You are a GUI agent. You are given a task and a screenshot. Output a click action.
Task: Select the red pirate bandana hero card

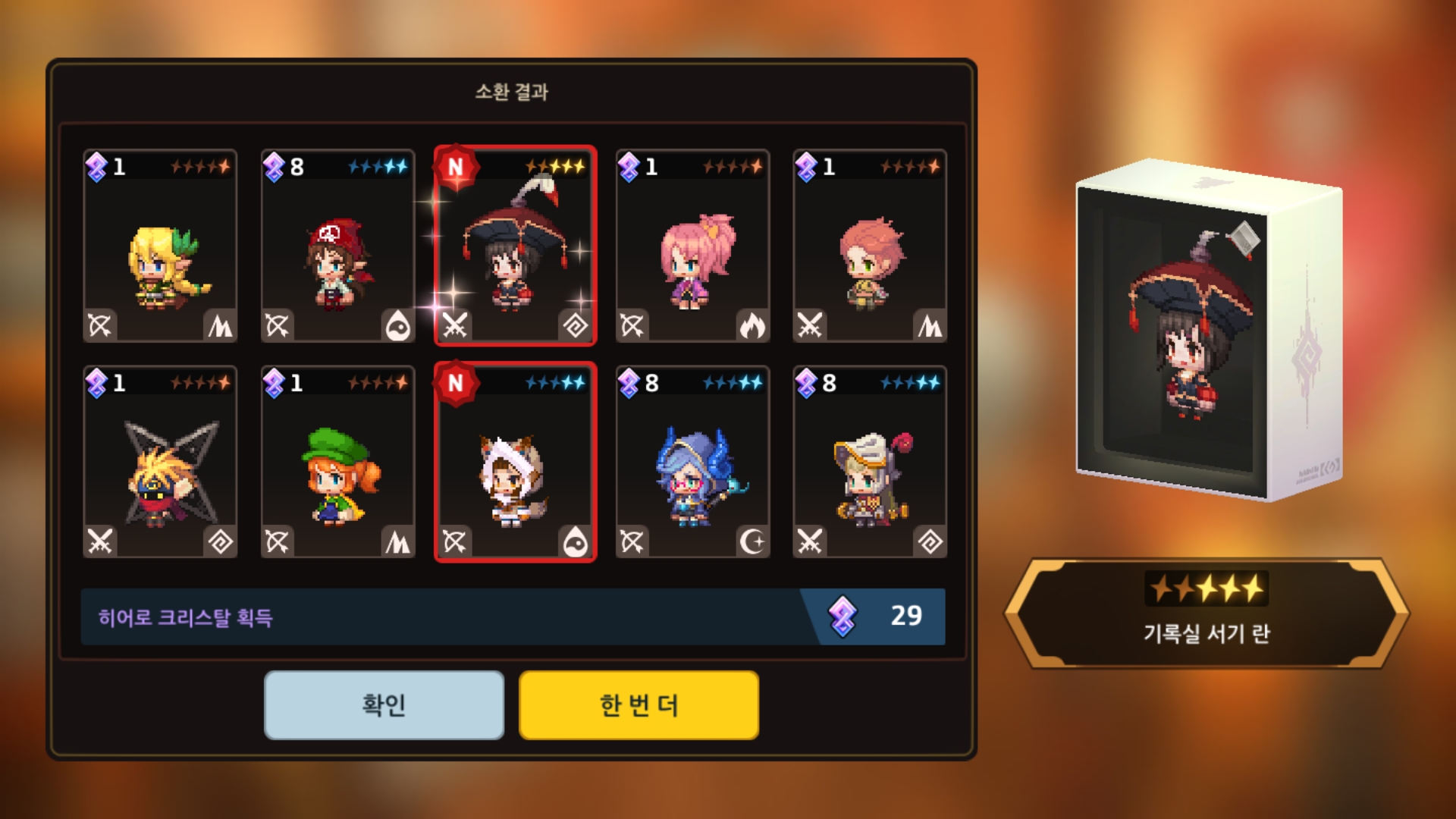[337, 246]
